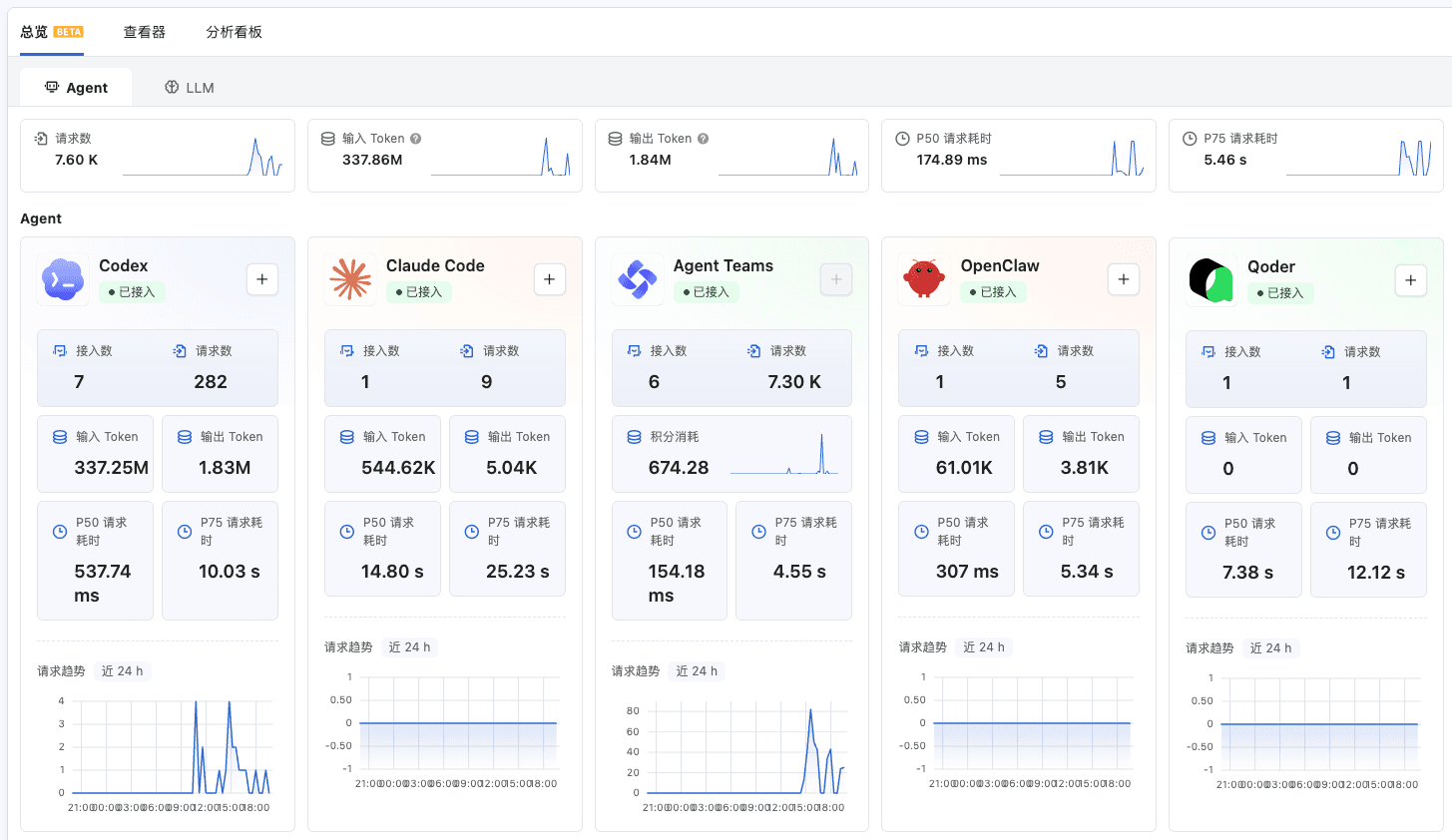Click the 已接入 status badge under Qoder
This screenshot has width=1452, height=840.
(x=1281, y=293)
